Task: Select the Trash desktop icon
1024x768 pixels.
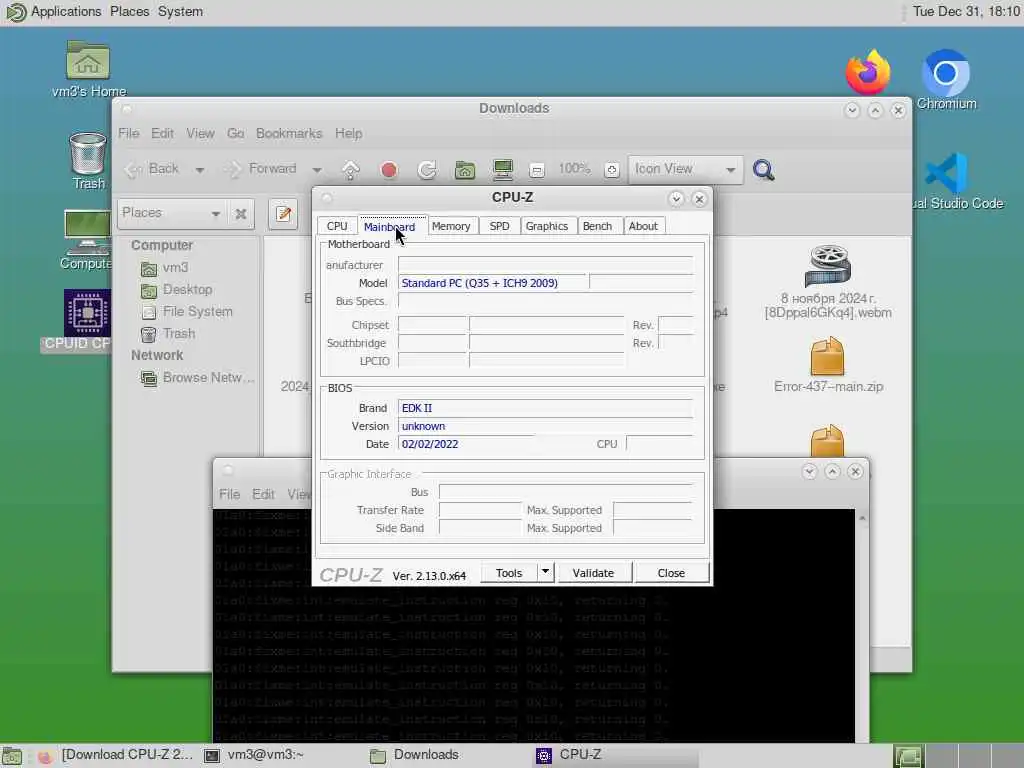Action: coord(88,161)
